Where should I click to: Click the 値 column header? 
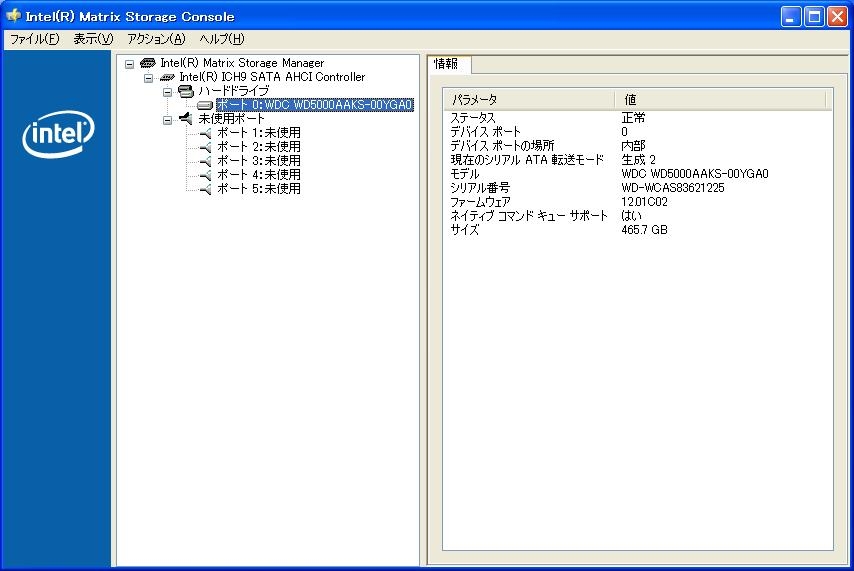point(721,100)
